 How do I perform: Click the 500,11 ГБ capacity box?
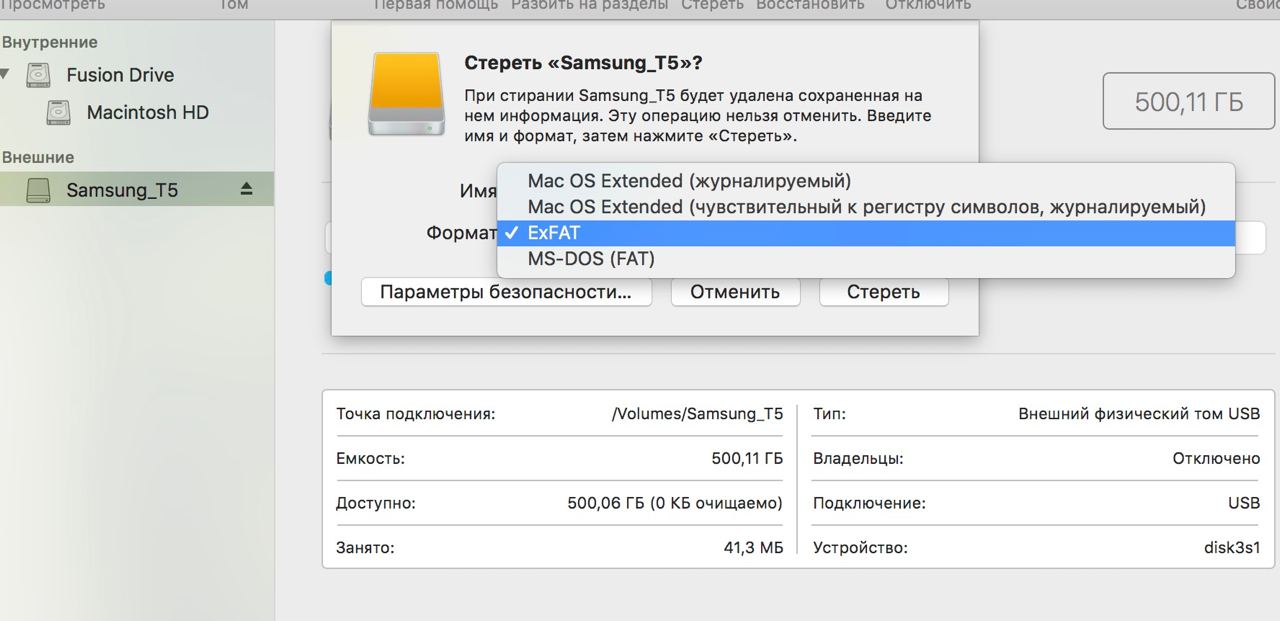pyautogui.click(x=1189, y=101)
